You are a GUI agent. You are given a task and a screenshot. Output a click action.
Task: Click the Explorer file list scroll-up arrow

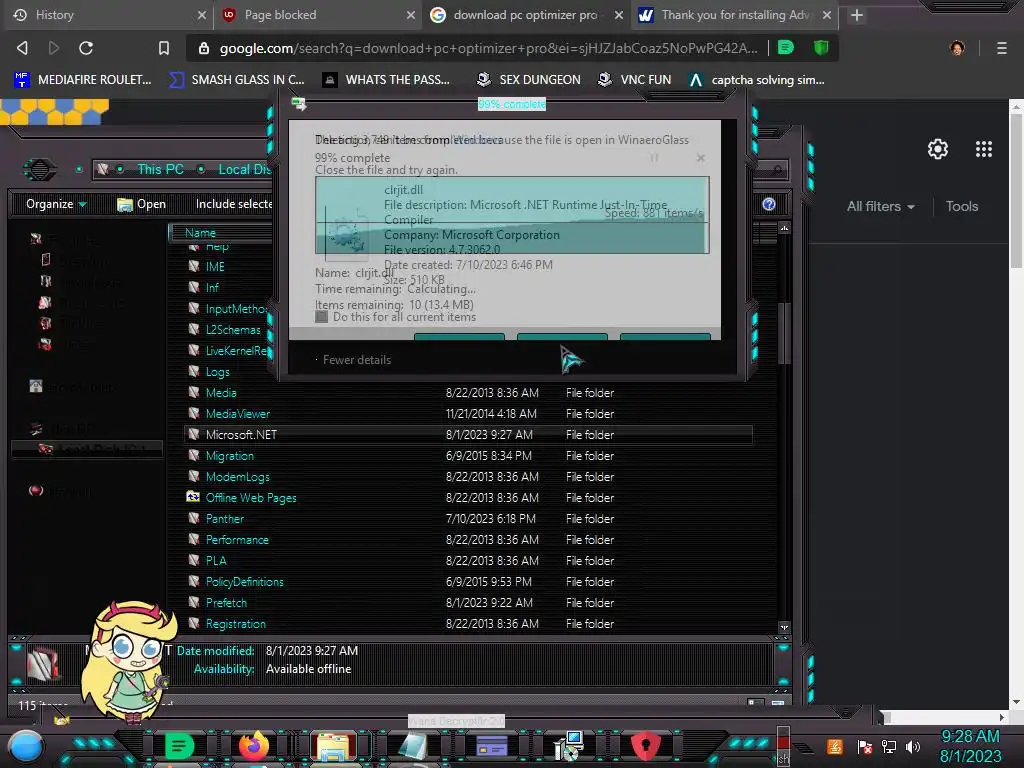pos(784,228)
